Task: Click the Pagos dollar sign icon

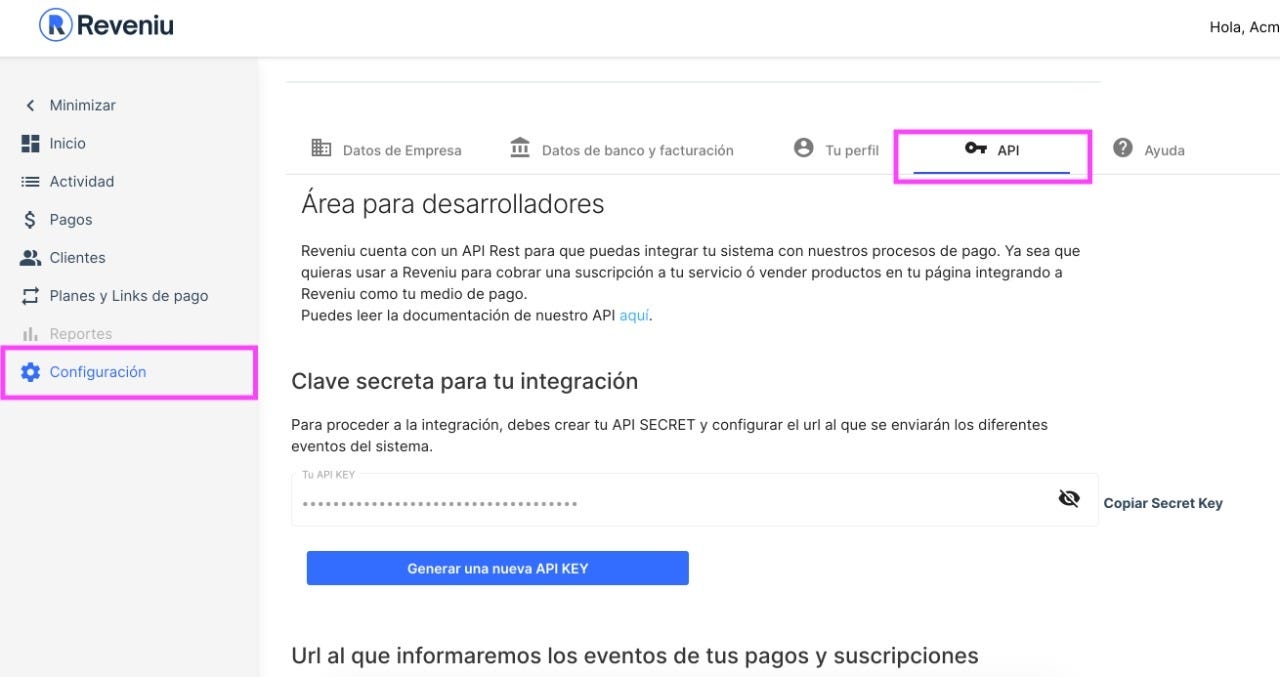Action: pyautogui.click(x=30, y=219)
